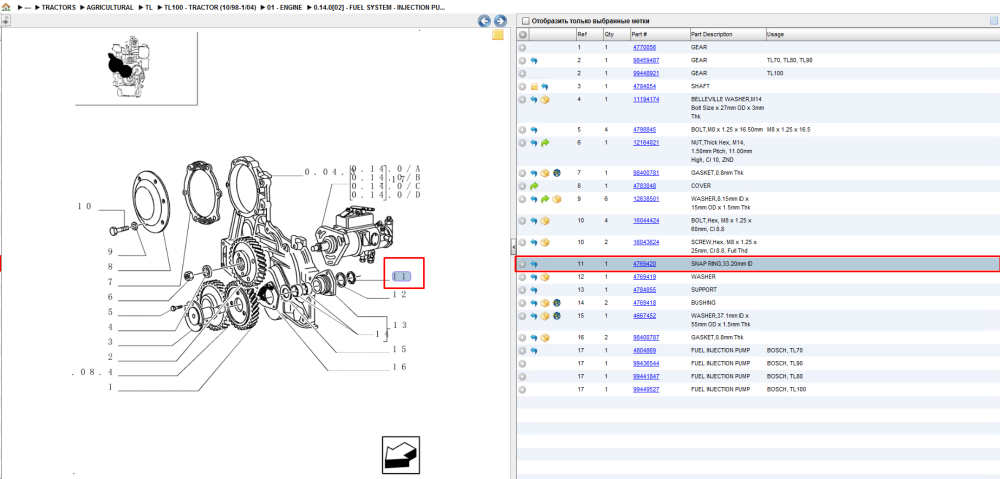Select callout 7 in the diagram

(x=110, y=282)
